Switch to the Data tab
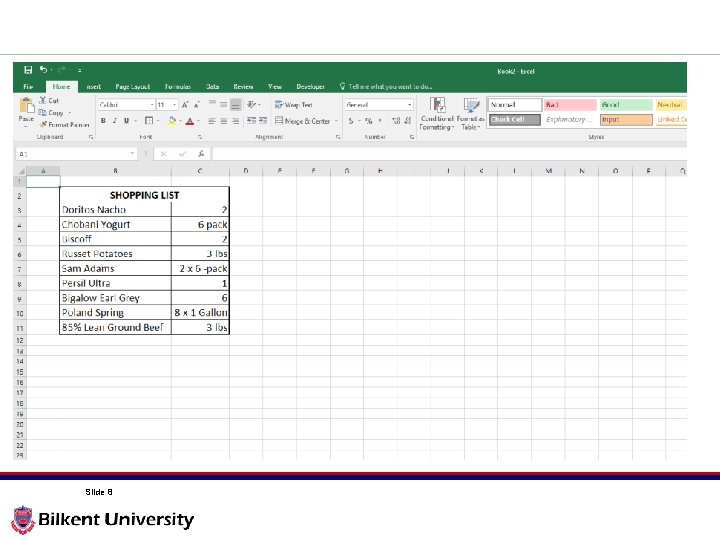Viewport: 720px width, 540px height. click(212, 86)
